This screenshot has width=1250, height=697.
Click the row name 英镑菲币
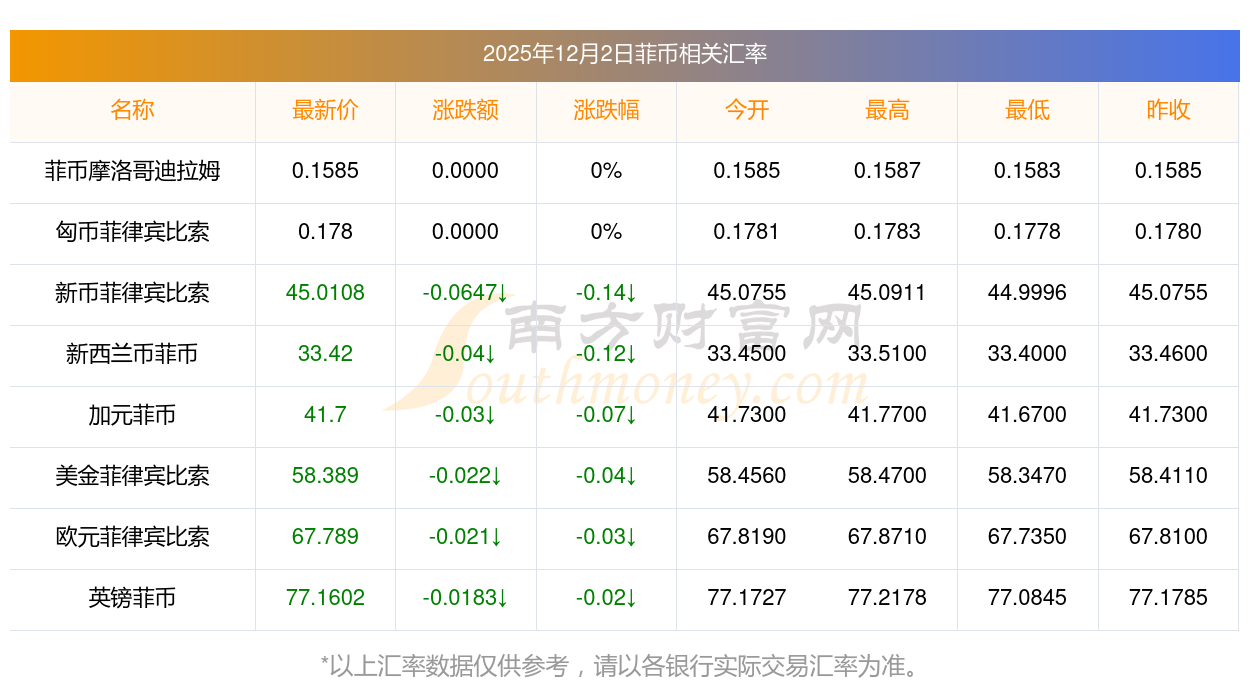(132, 598)
